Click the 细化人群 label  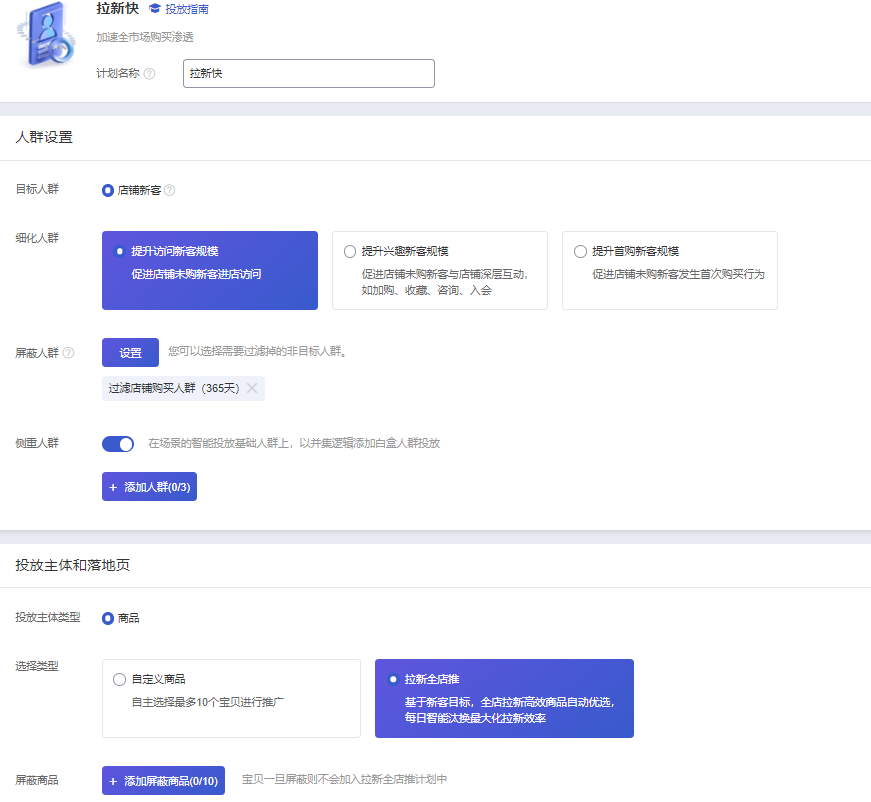[x=37, y=238]
